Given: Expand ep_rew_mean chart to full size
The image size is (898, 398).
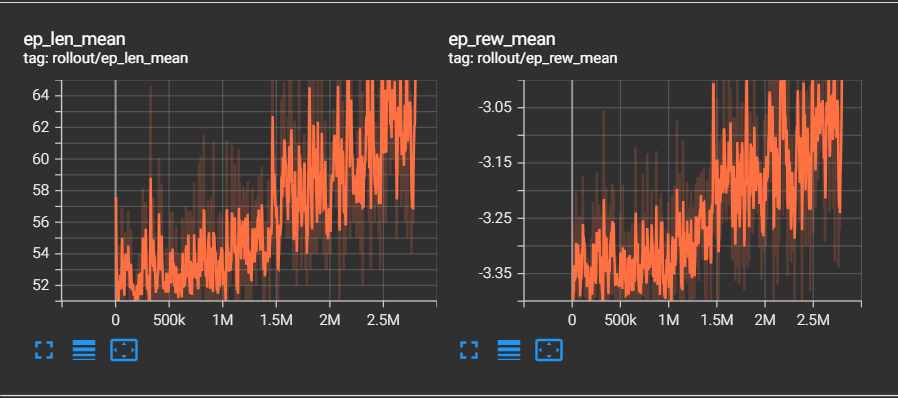Looking at the screenshot, I should (x=469, y=350).
